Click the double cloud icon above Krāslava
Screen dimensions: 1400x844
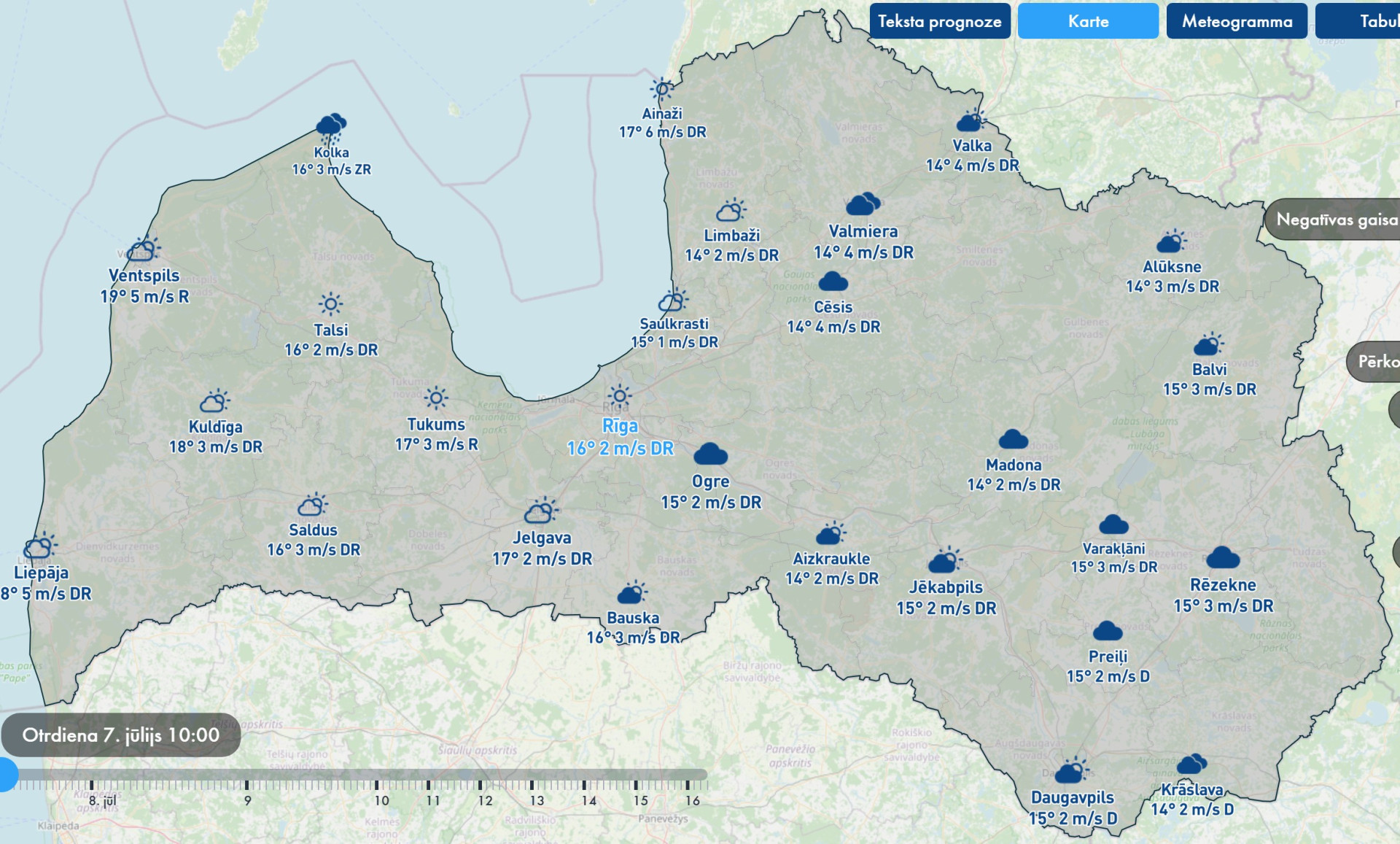click(1191, 763)
